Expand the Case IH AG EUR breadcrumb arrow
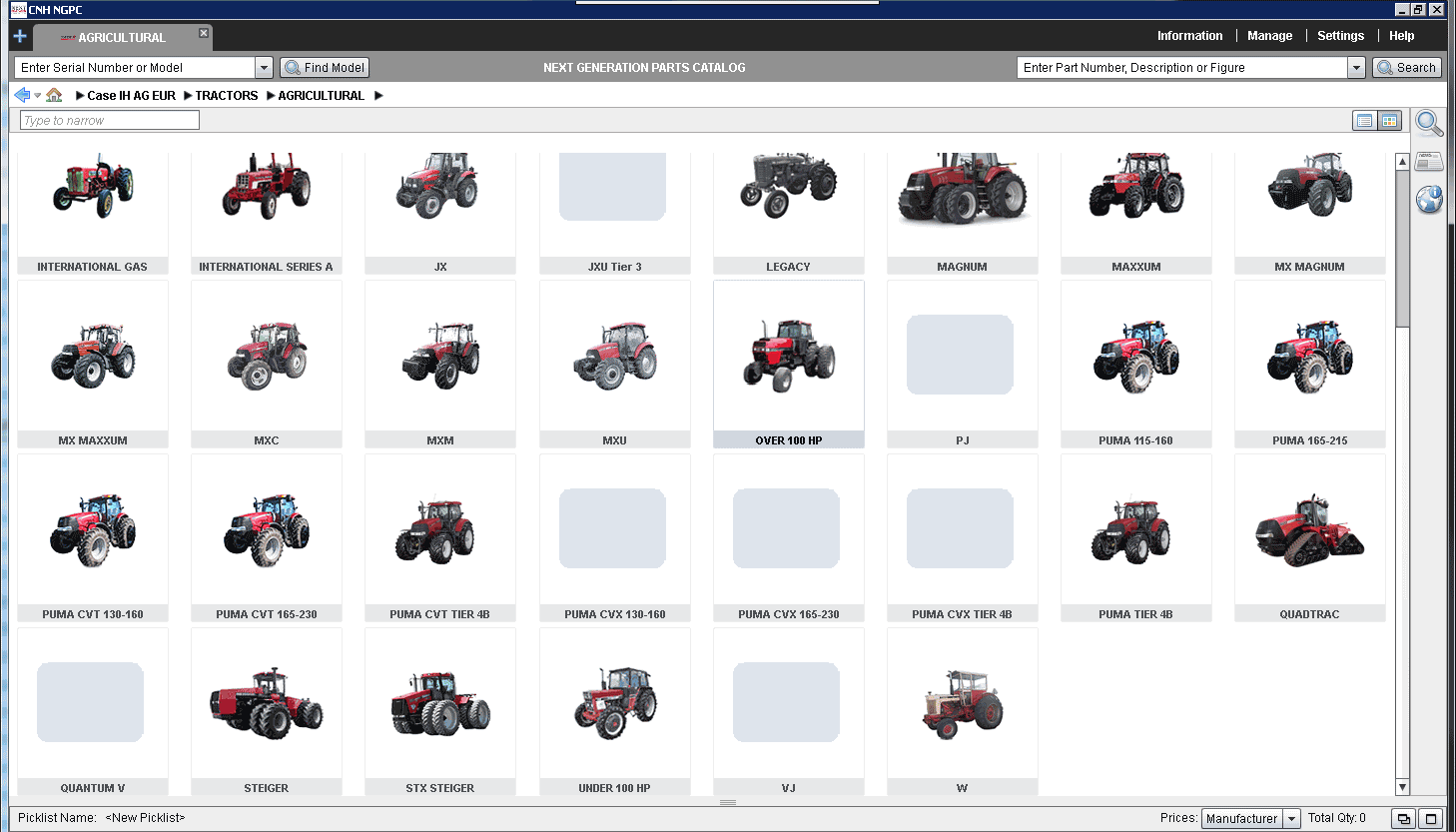The width and height of the screenshot is (1456, 832). pyautogui.click(x=80, y=96)
